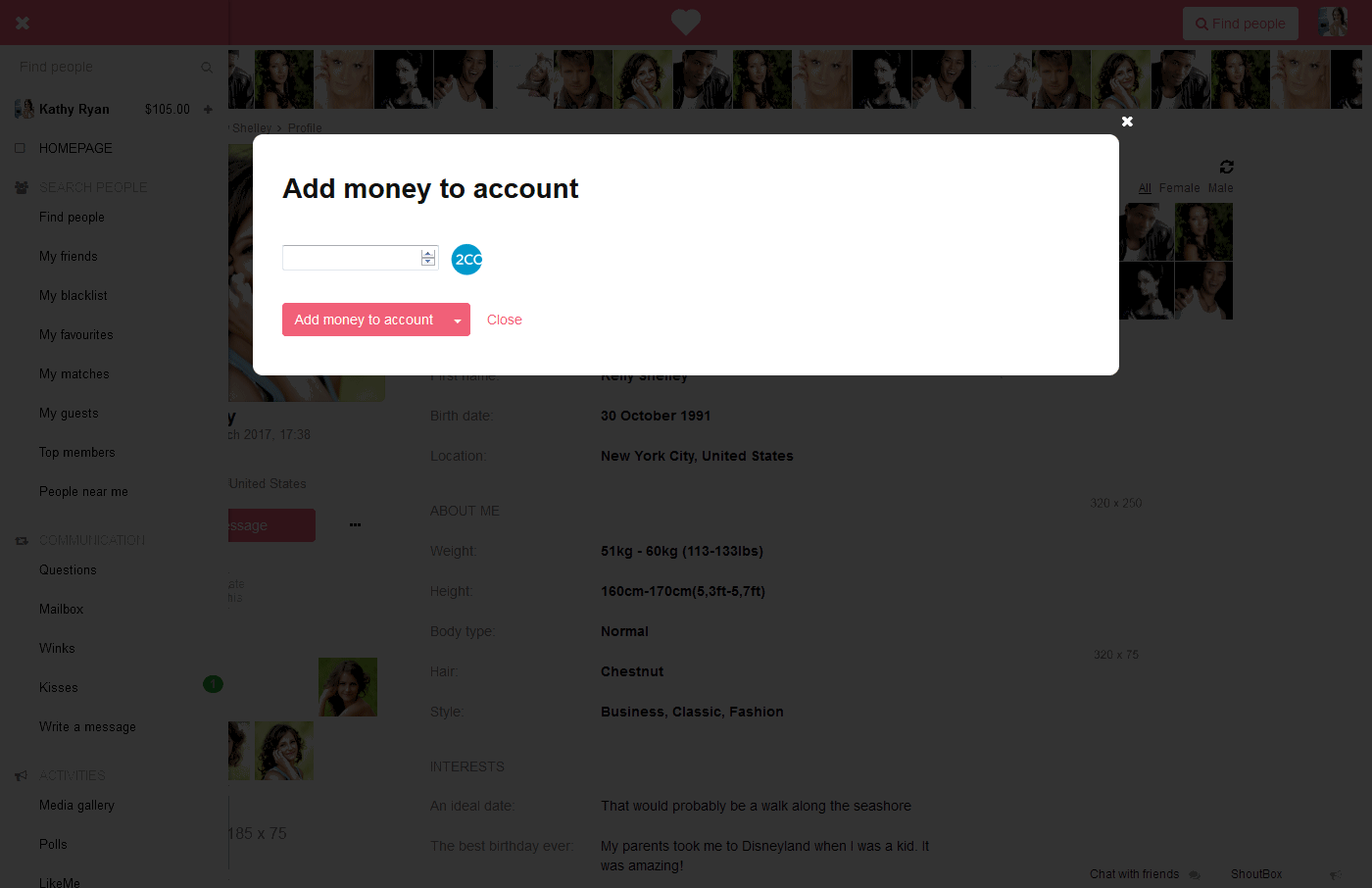Click Add money to account button
Screen dimensions: 1372x888
pyautogui.click(x=364, y=320)
